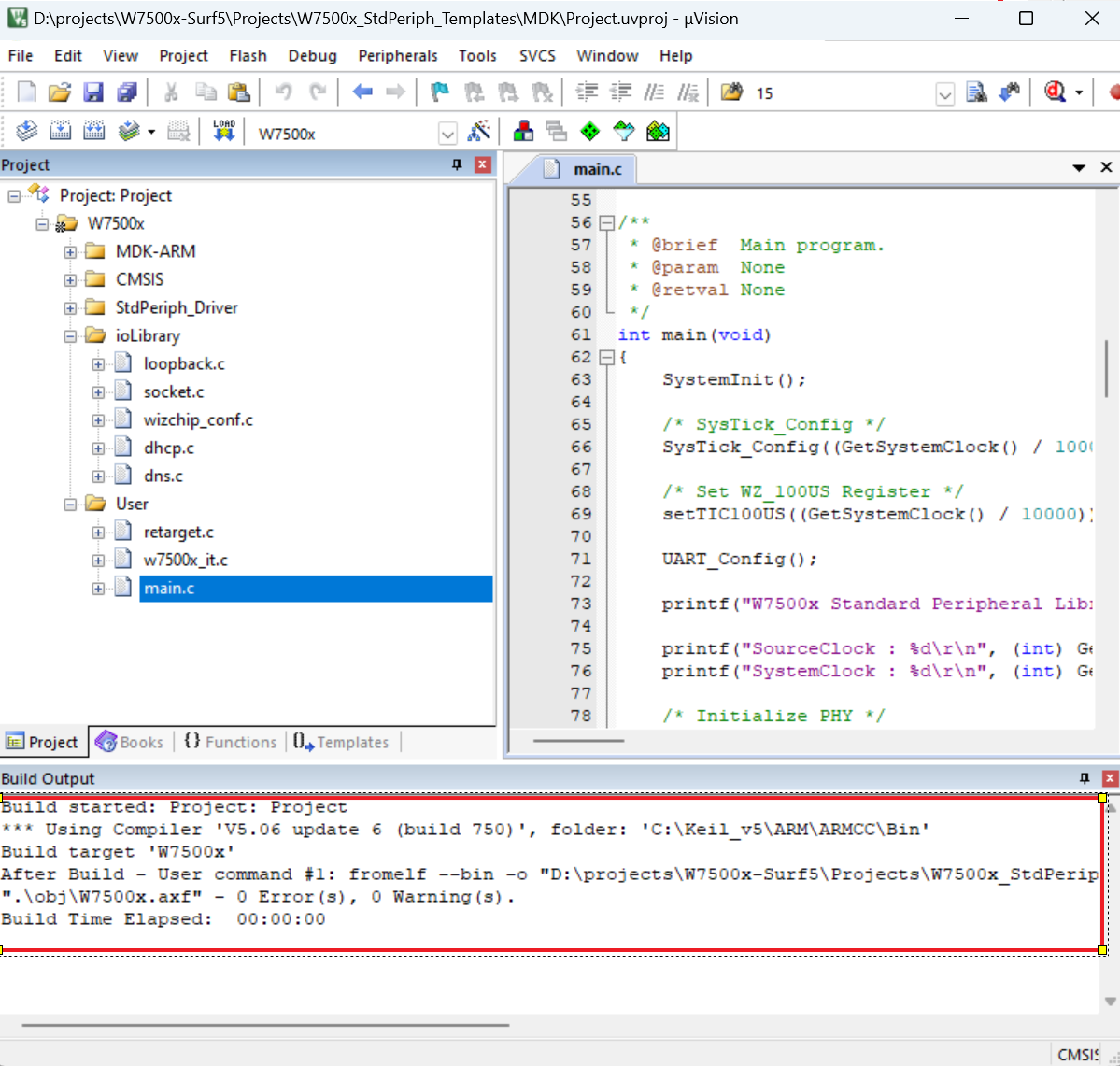Viewport: 1120px width, 1066px height.
Task: Select main.c under the User group
Action: 169,588
